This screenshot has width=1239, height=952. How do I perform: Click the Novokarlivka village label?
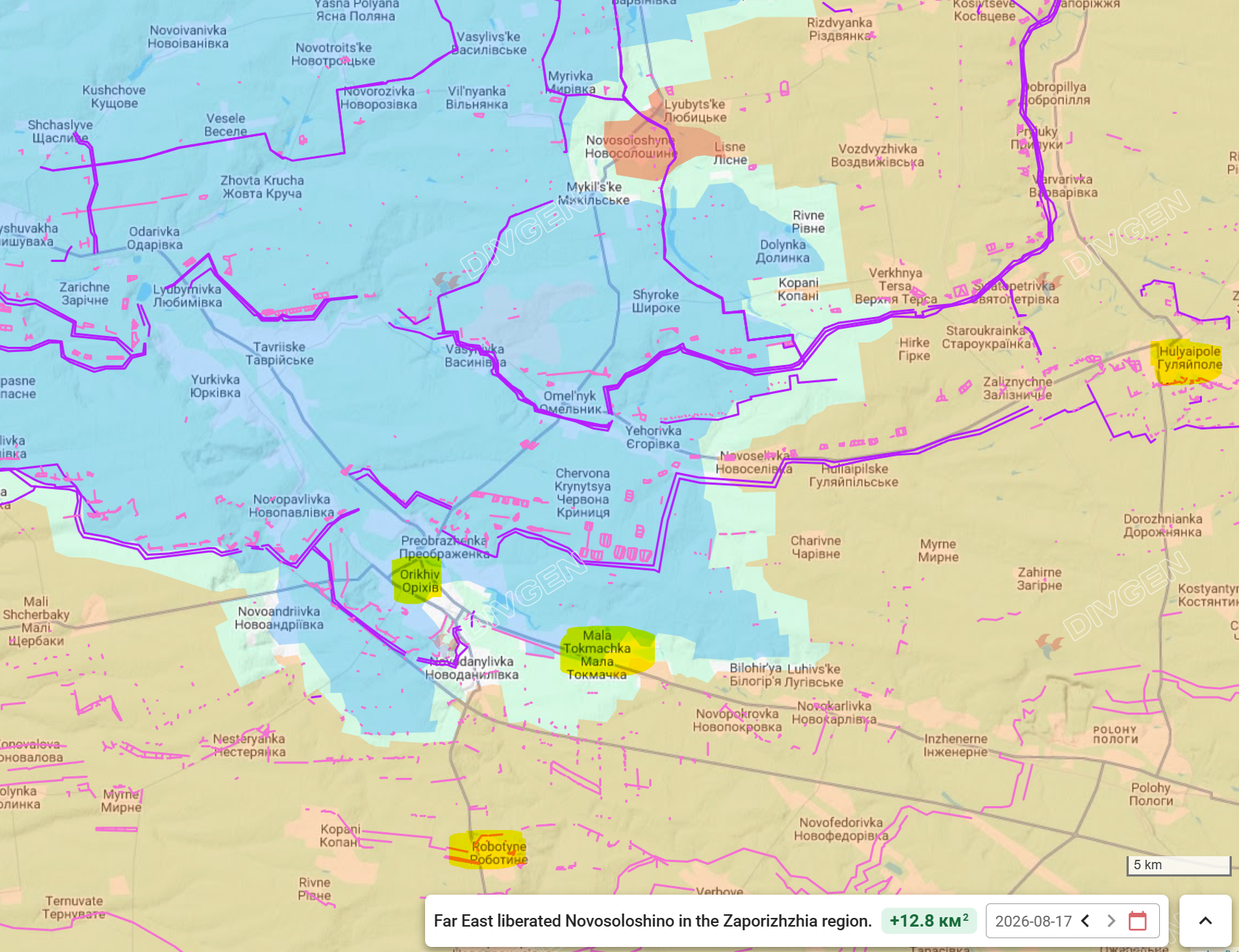(834, 713)
